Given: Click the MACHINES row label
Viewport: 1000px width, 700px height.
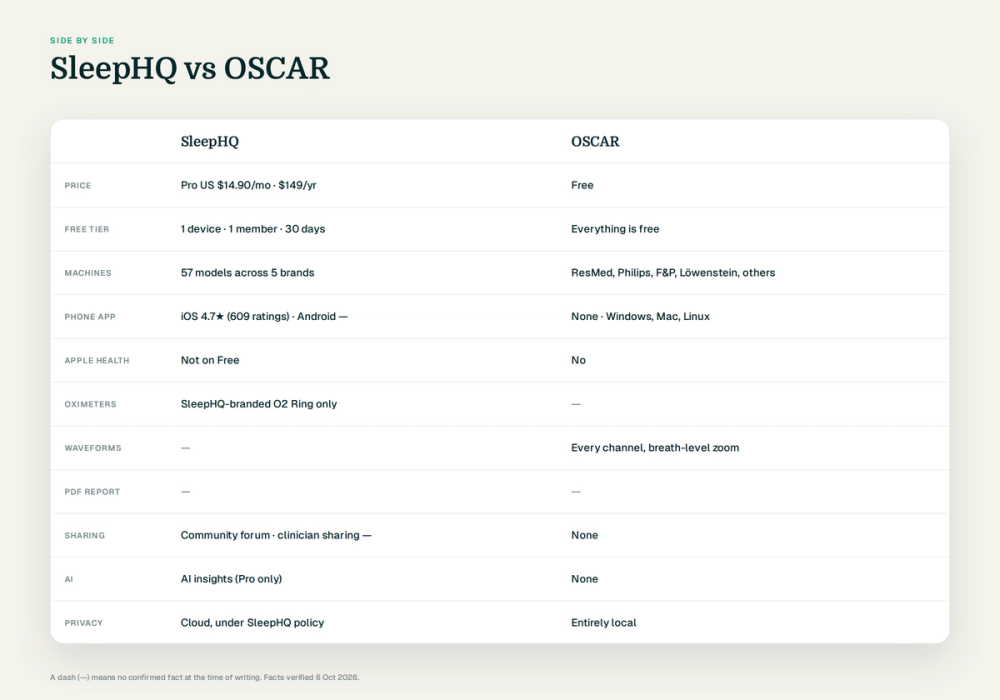Looking at the screenshot, I should click(88, 273).
